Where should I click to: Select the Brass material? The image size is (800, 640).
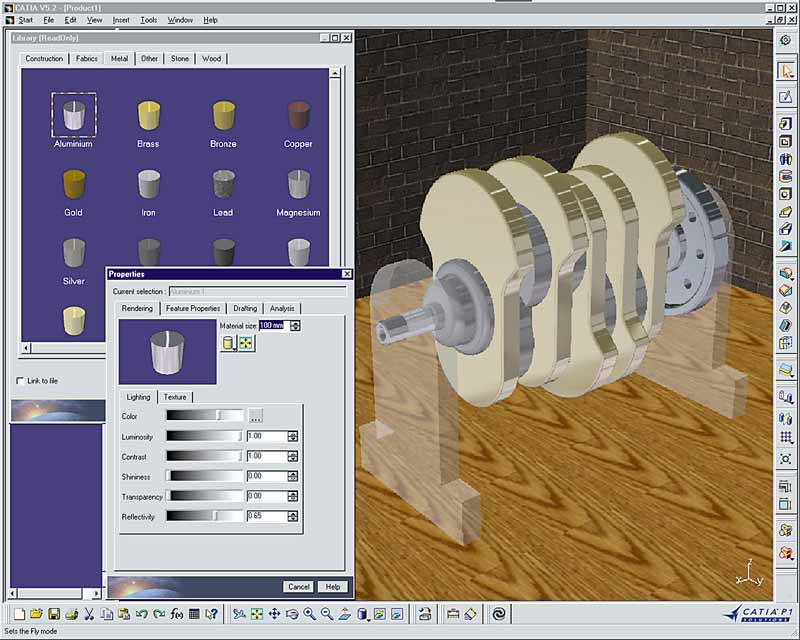point(148,124)
